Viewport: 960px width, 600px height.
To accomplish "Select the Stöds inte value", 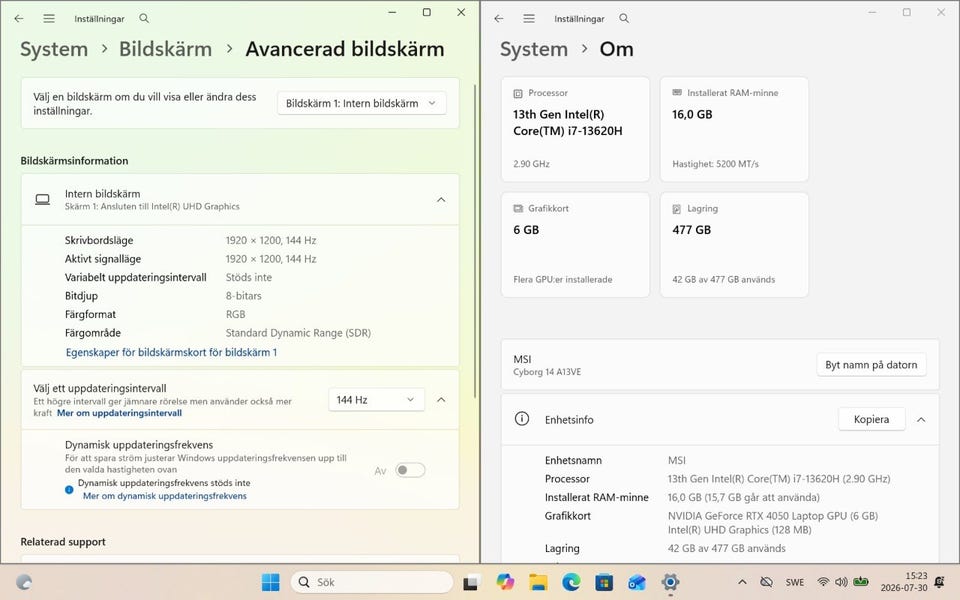I will pyautogui.click(x=249, y=277).
